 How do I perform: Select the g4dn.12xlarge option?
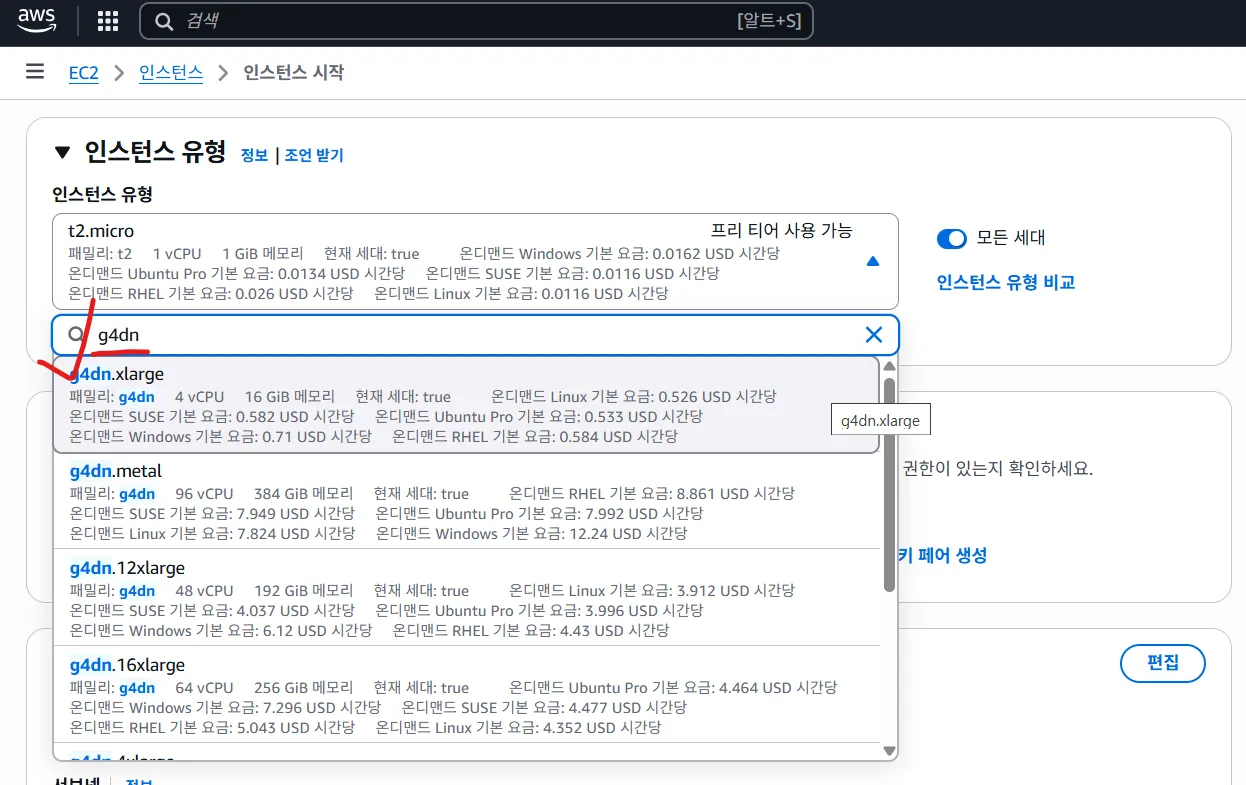click(x=467, y=598)
